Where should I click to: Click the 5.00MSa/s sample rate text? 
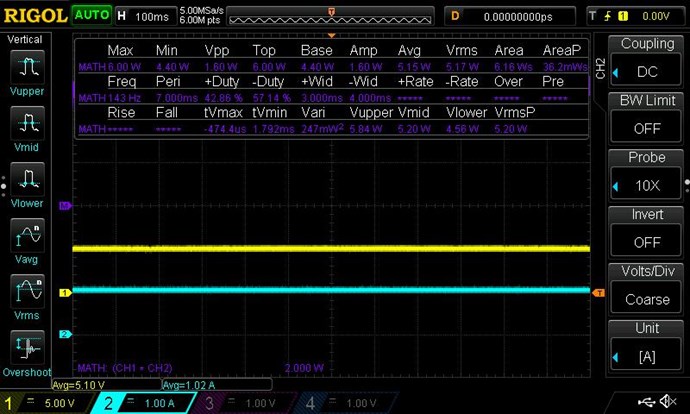pyautogui.click(x=201, y=11)
